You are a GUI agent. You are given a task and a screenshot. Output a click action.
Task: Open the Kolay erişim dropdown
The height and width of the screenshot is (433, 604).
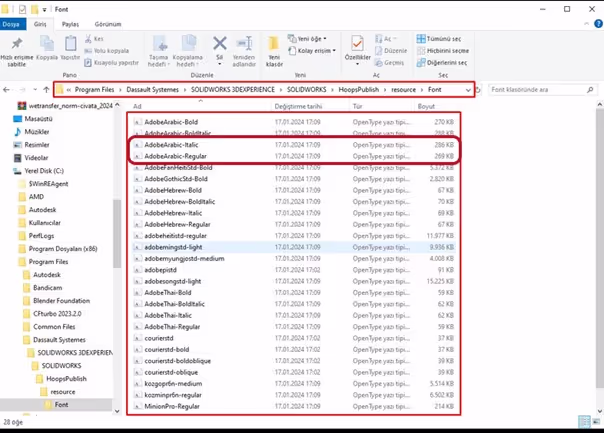[x=312, y=50]
